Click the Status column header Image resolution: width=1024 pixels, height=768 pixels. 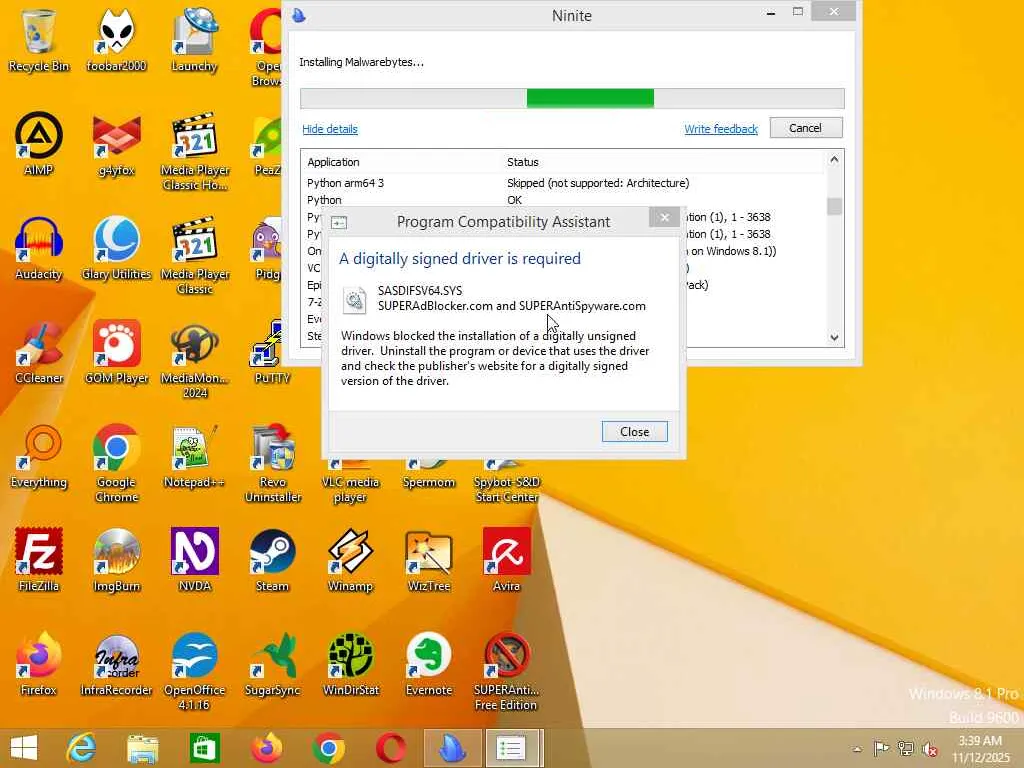[x=522, y=162]
